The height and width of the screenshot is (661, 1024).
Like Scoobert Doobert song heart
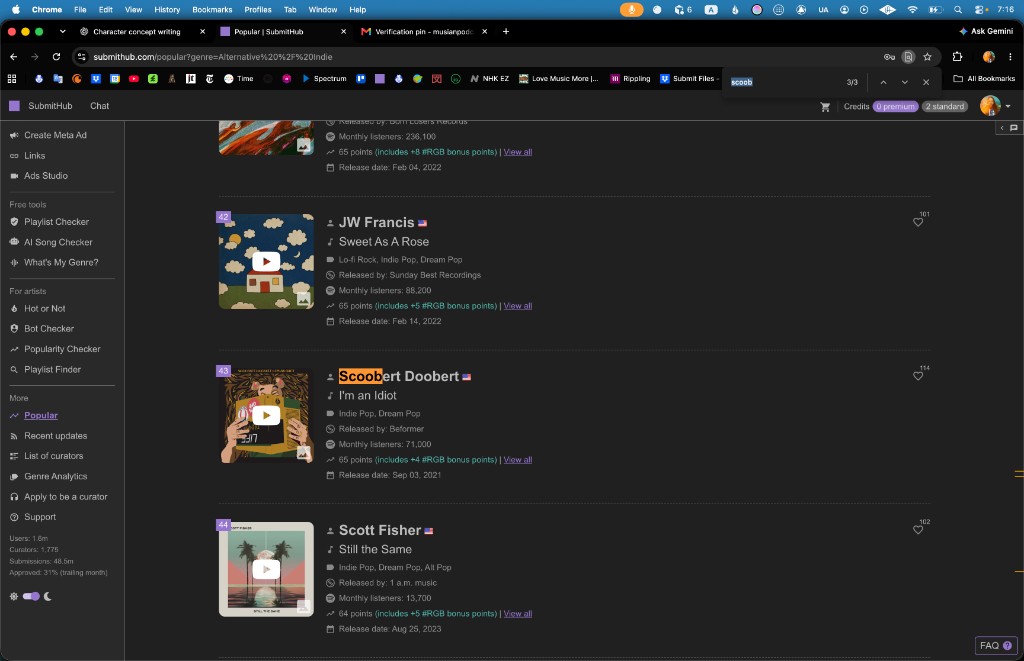918,376
